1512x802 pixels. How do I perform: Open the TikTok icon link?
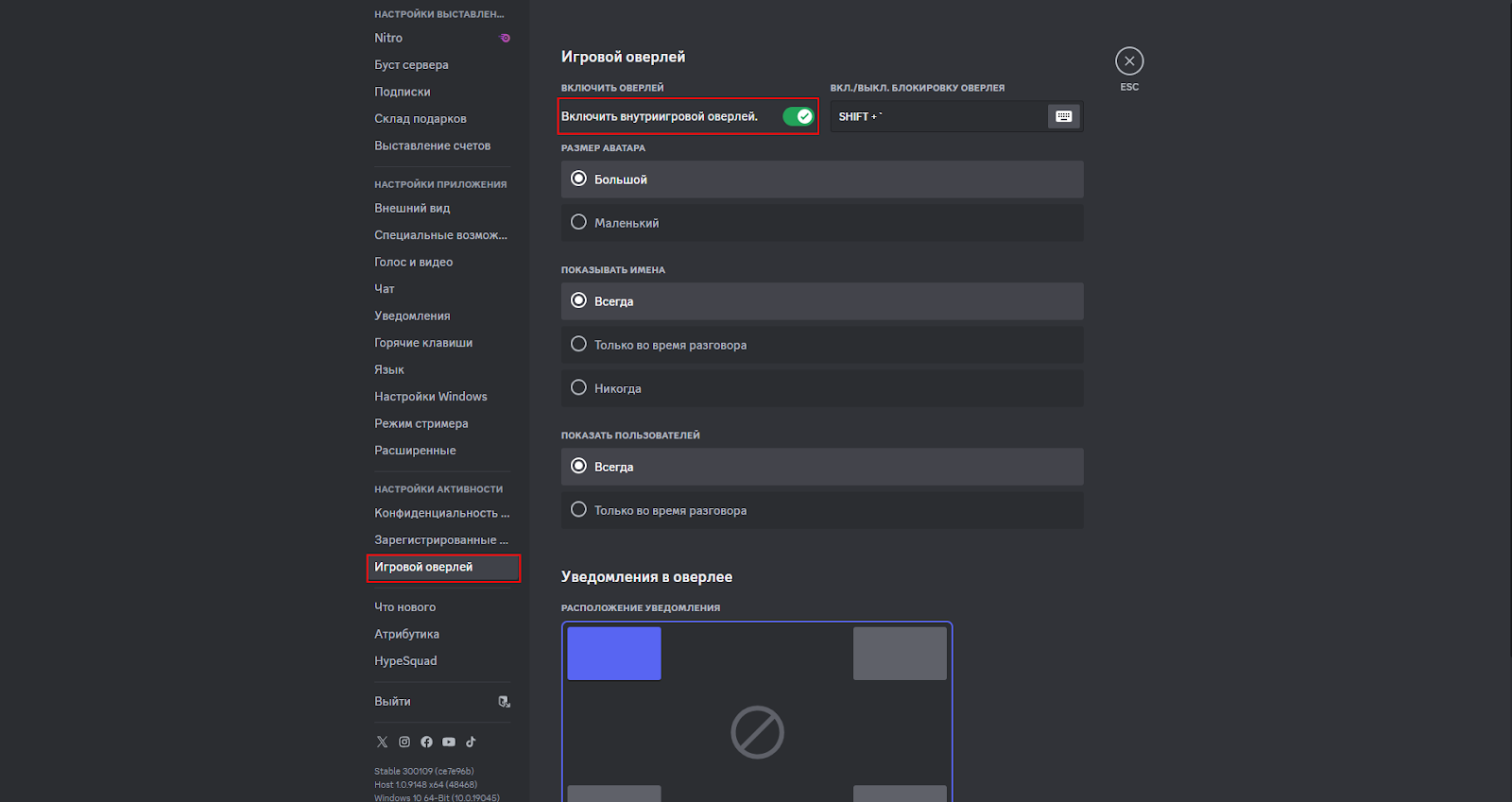471,742
